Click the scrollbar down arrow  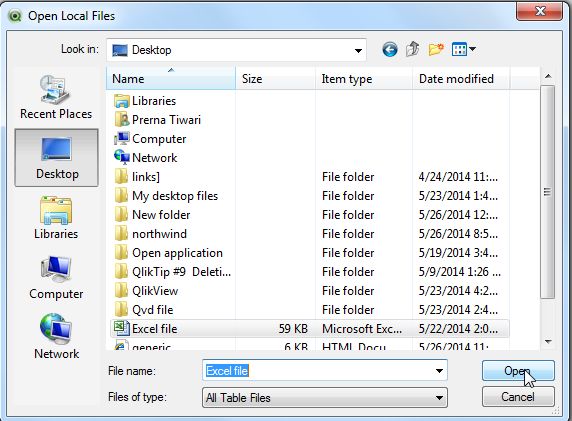pyautogui.click(x=548, y=342)
